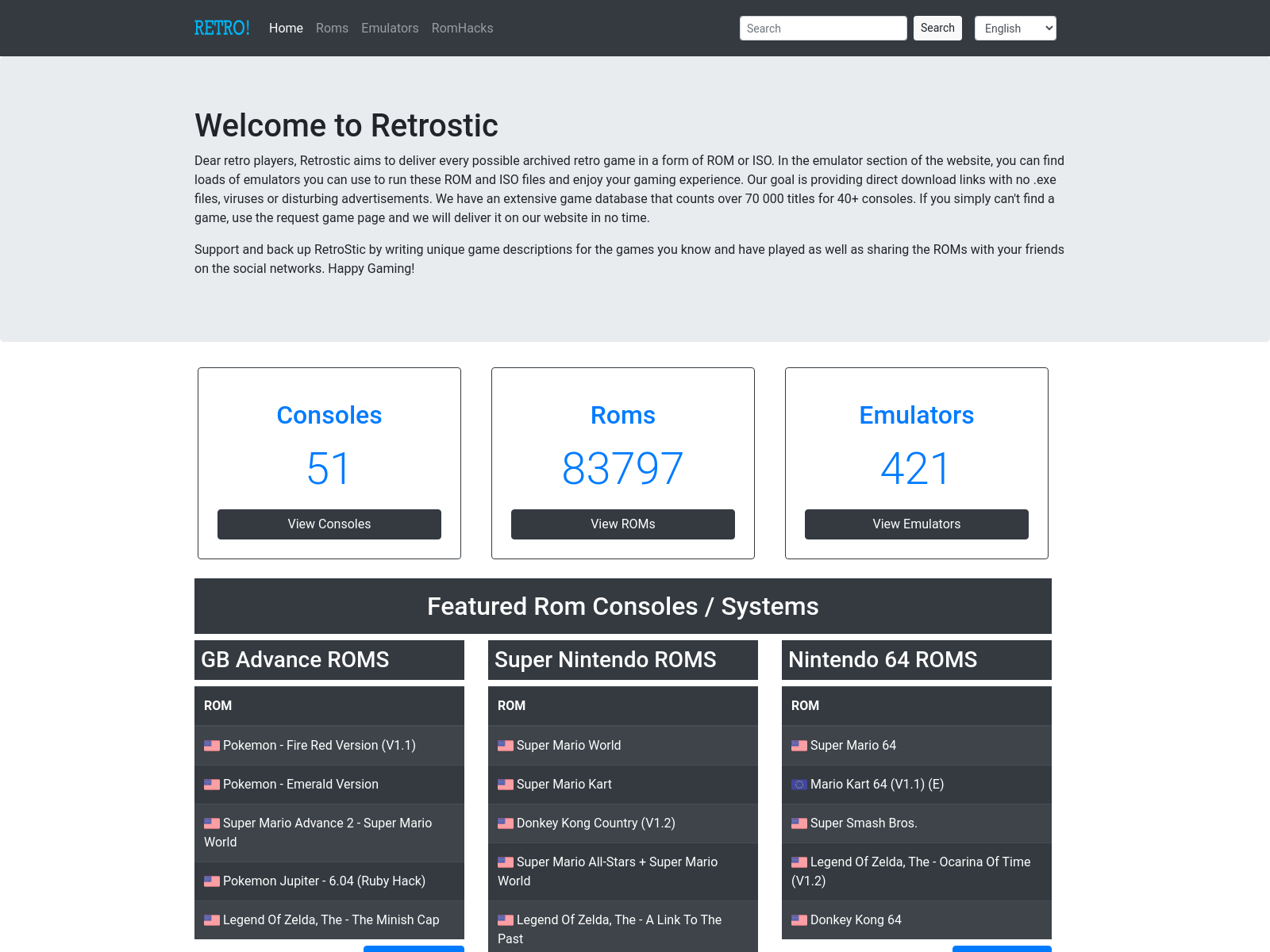Open the English language dropdown
1270x952 pixels.
1015,28
